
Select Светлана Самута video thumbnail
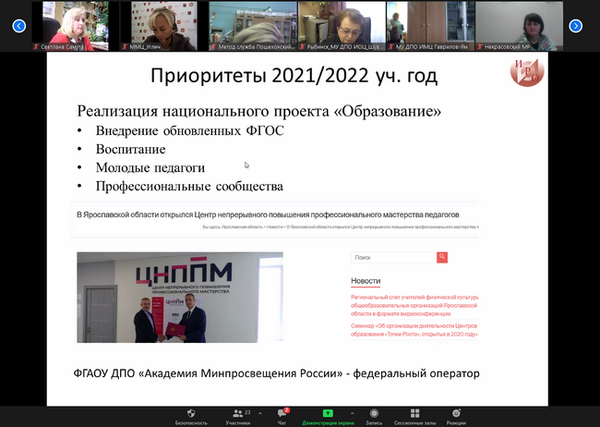click(75, 26)
